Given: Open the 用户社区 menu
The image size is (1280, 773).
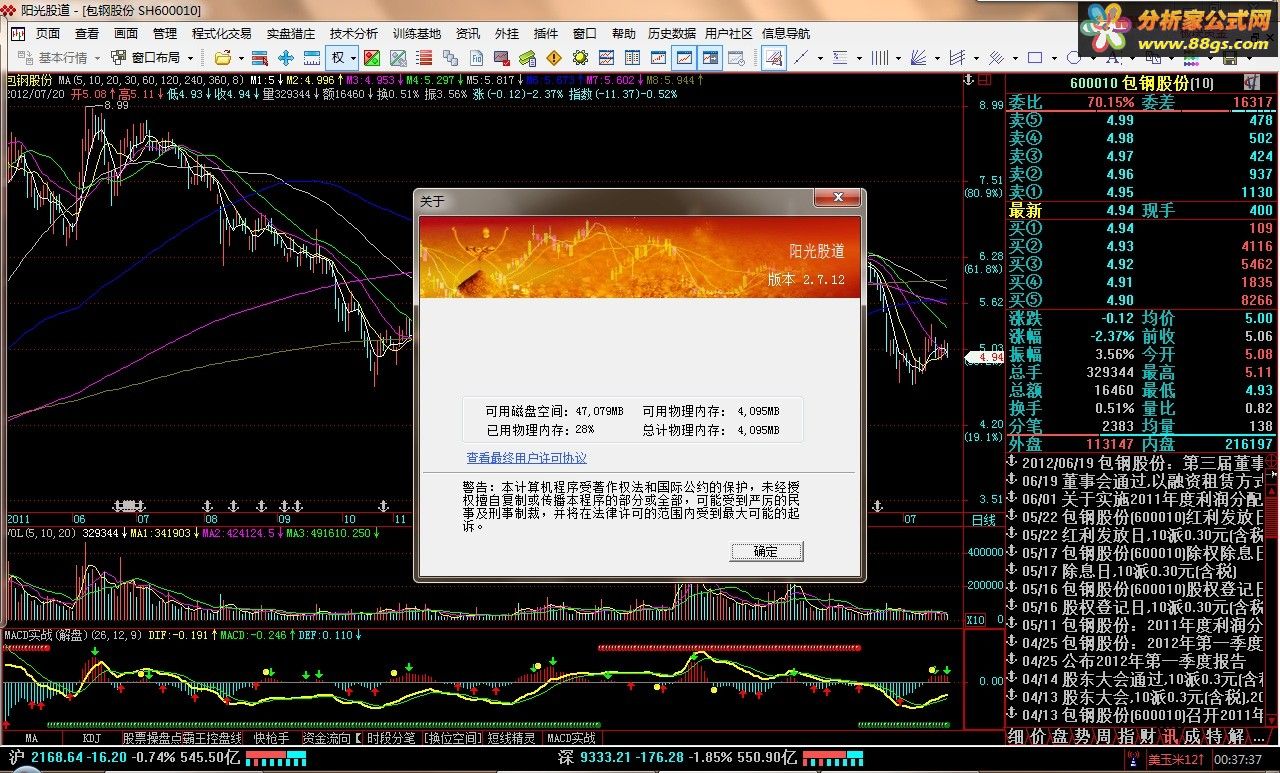Looking at the screenshot, I should click(729, 33).
